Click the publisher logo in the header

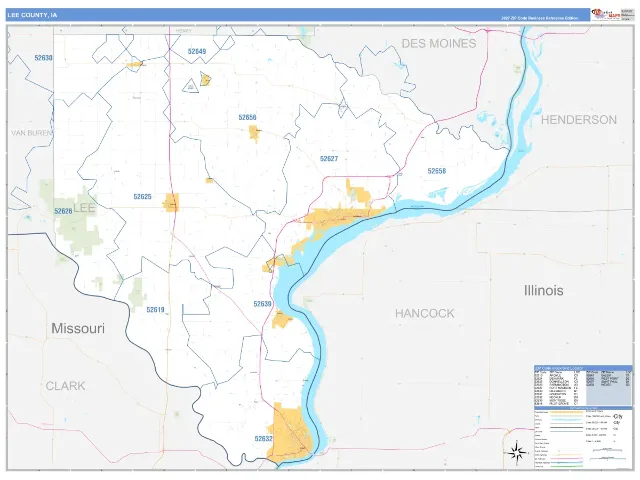point(605,14)
